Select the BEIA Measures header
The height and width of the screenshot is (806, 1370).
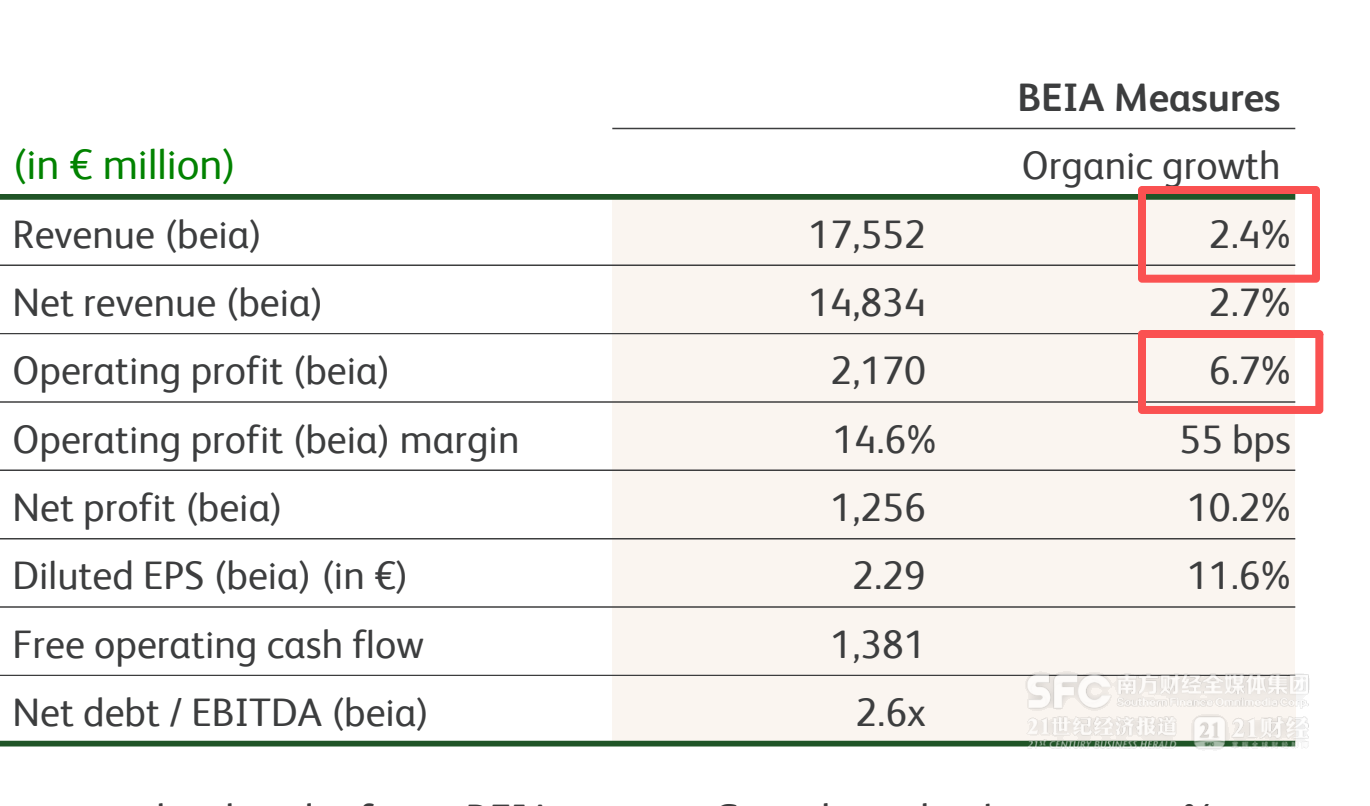click(1149, 98)
